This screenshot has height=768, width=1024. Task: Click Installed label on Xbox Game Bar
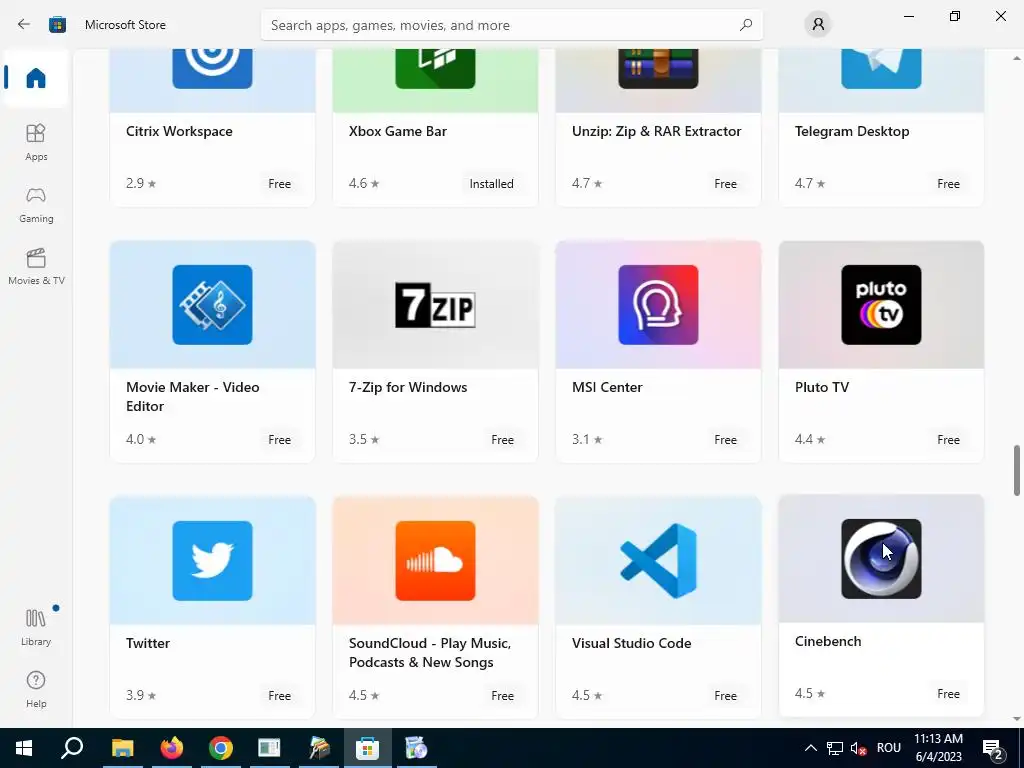coord(491,184)
